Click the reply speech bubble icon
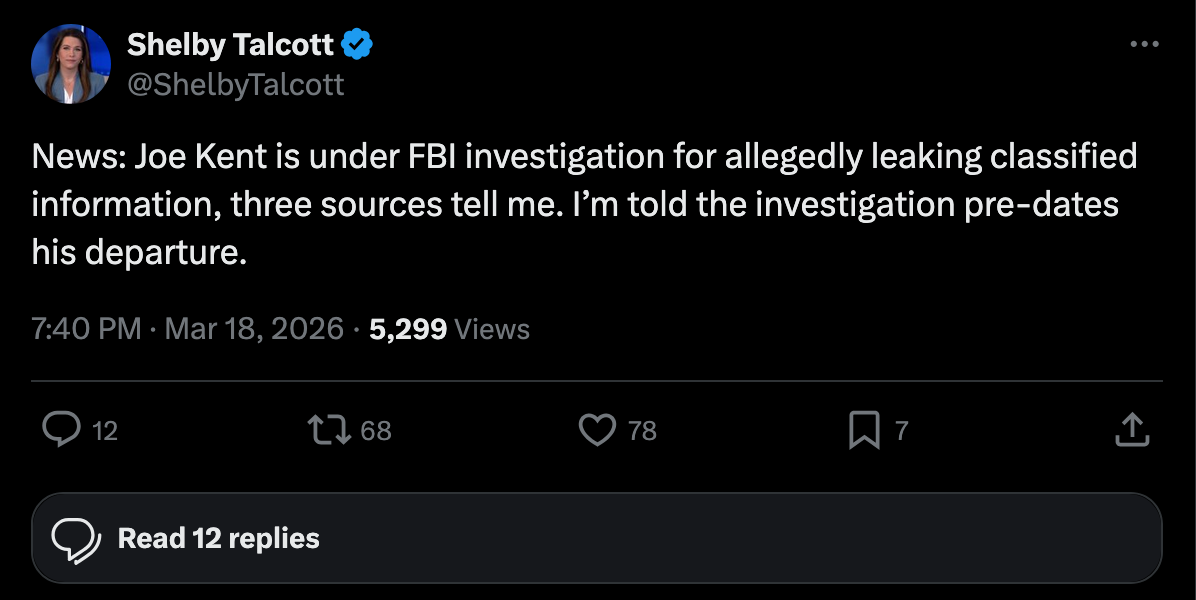 [62, 430]
